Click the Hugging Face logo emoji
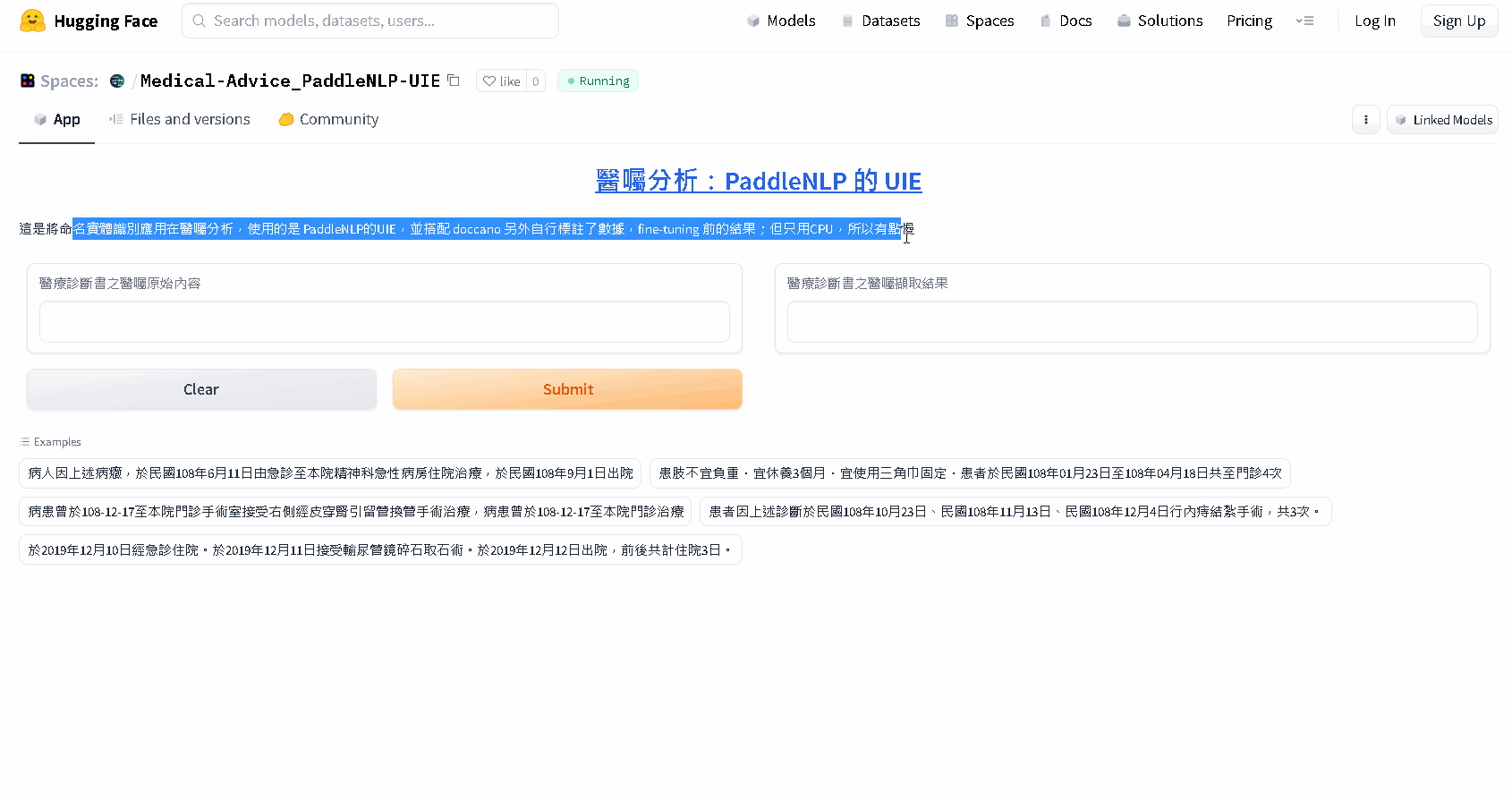Image resolution: width=1512 pixels, height=800 pixels. 32,21
